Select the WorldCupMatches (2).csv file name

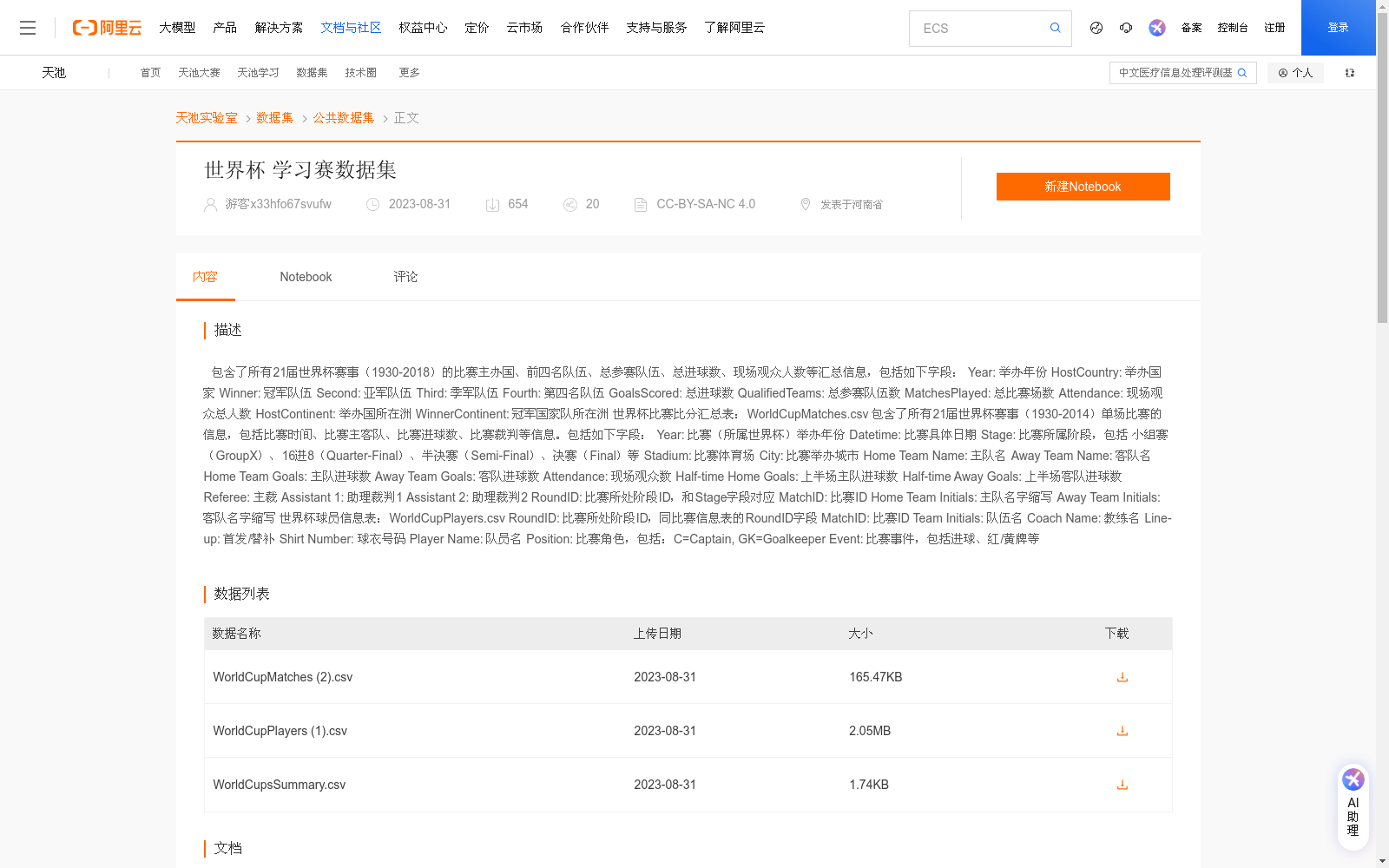coord(283,677)
